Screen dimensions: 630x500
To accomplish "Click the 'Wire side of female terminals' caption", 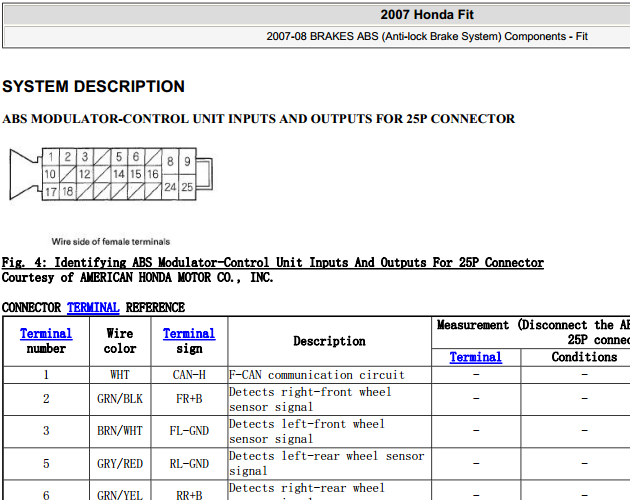I will click(x=111, y=242).
